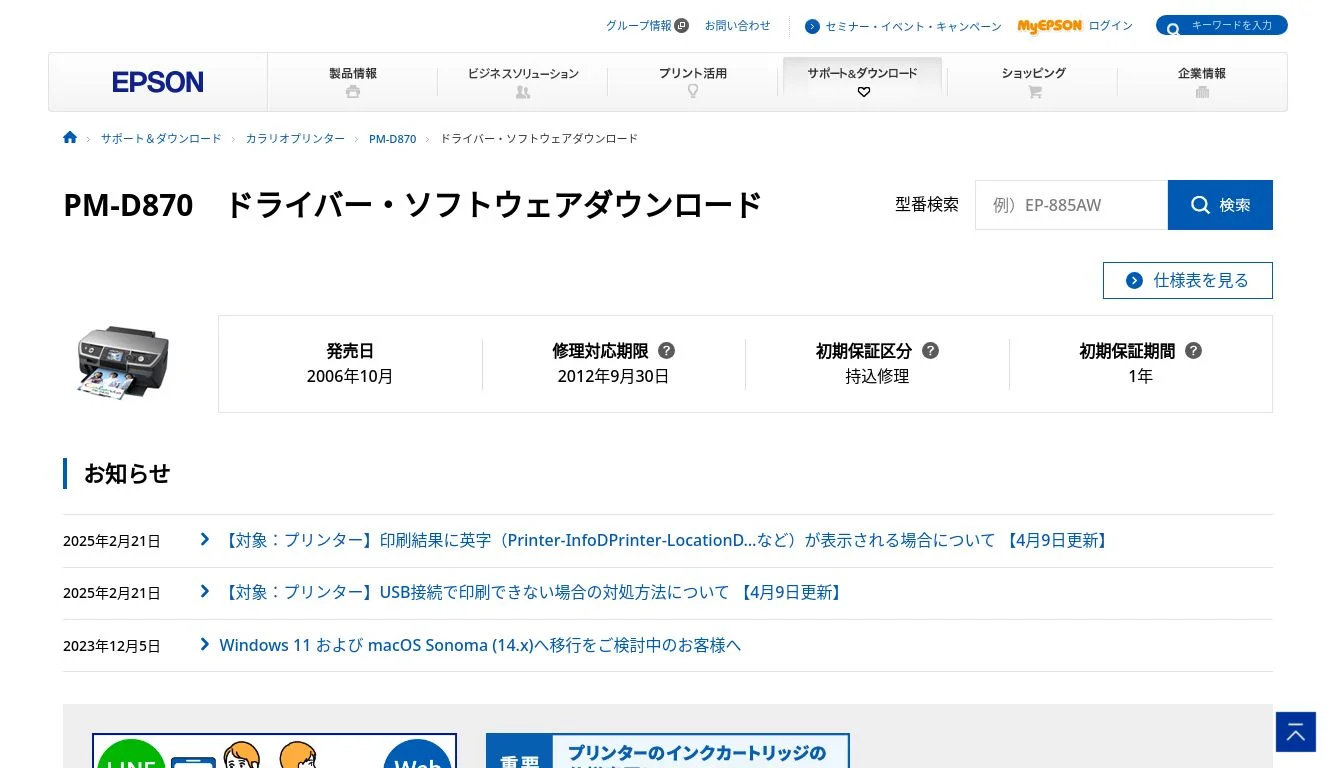The height and width of the screenshot is (768, 1336).
Task: Open セミナー・イベント・キャンペーン link
Action: (903, 27)
